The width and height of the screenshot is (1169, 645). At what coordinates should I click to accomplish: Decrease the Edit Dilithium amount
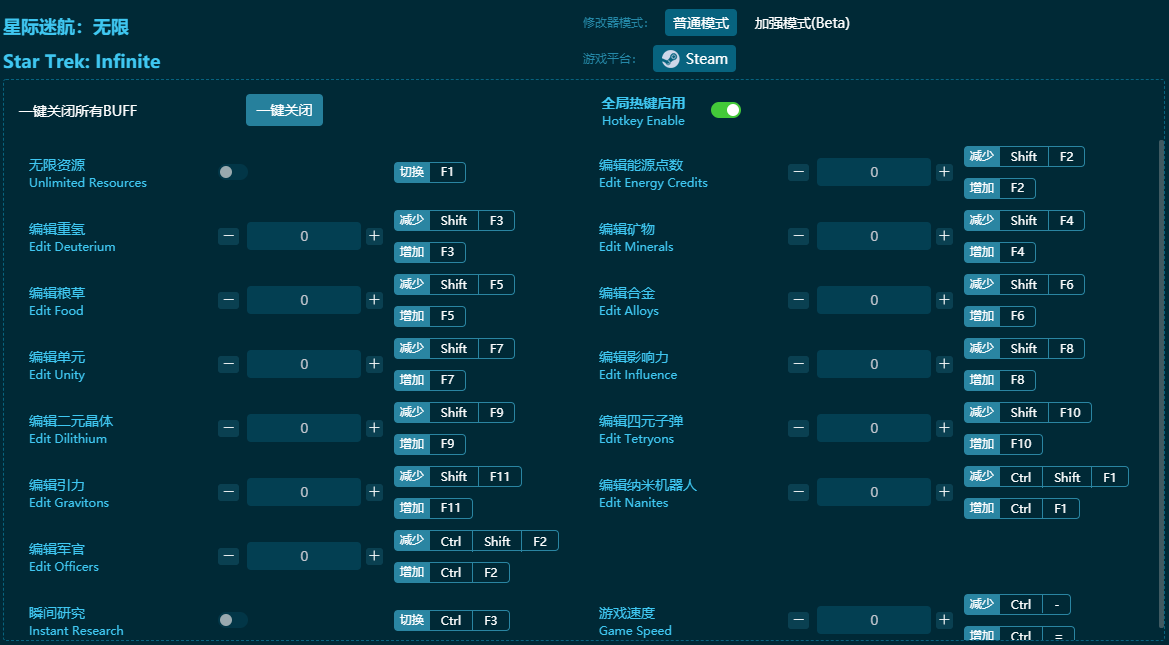click(229, 429)
